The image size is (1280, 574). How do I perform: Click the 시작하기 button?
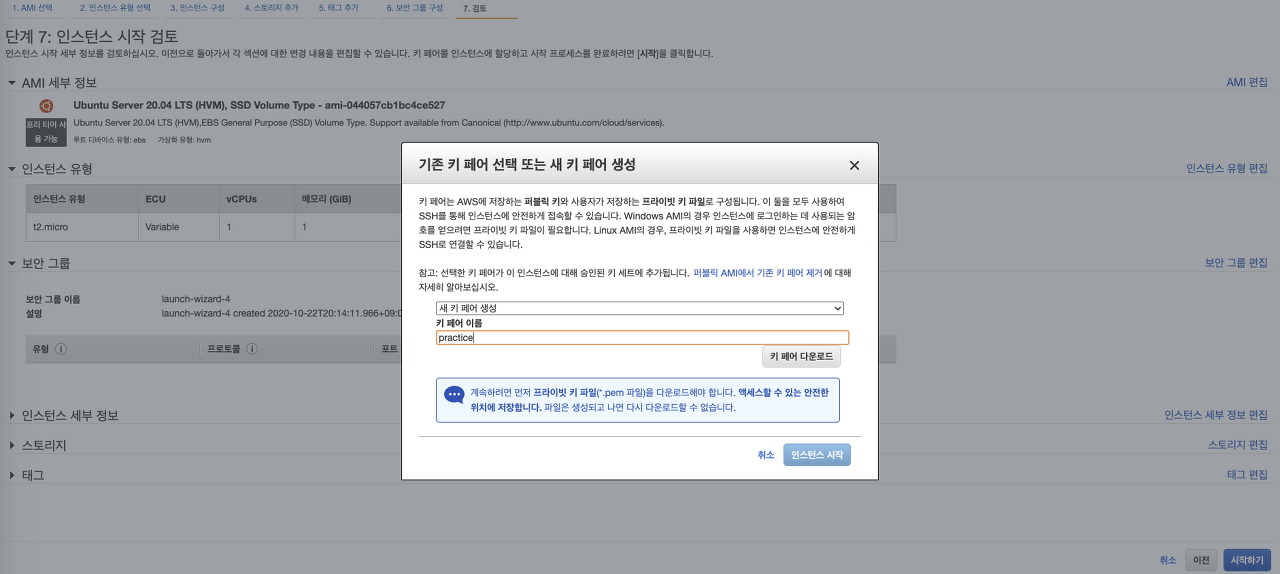1248,560
